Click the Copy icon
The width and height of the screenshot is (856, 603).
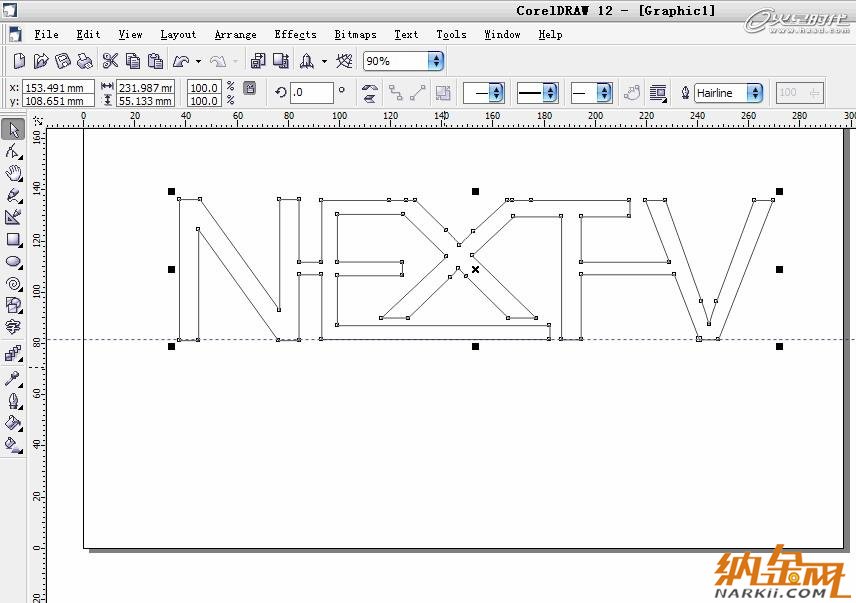click(133, 61)
